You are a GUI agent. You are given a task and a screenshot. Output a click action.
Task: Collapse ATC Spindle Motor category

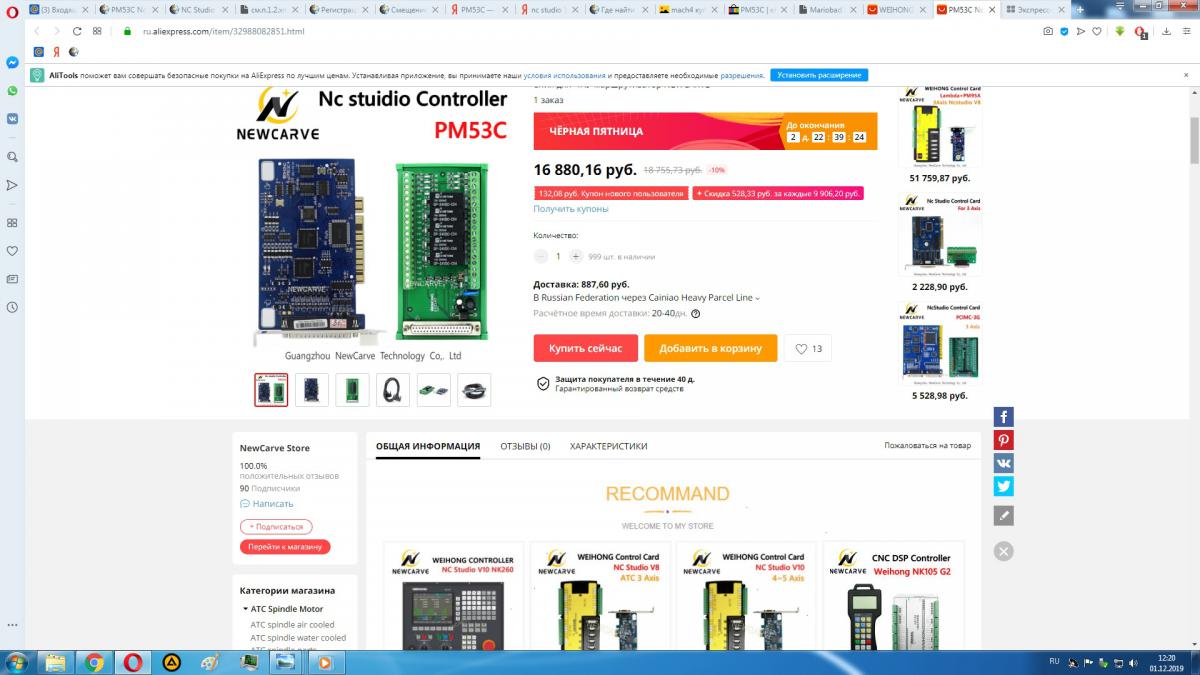245,609
